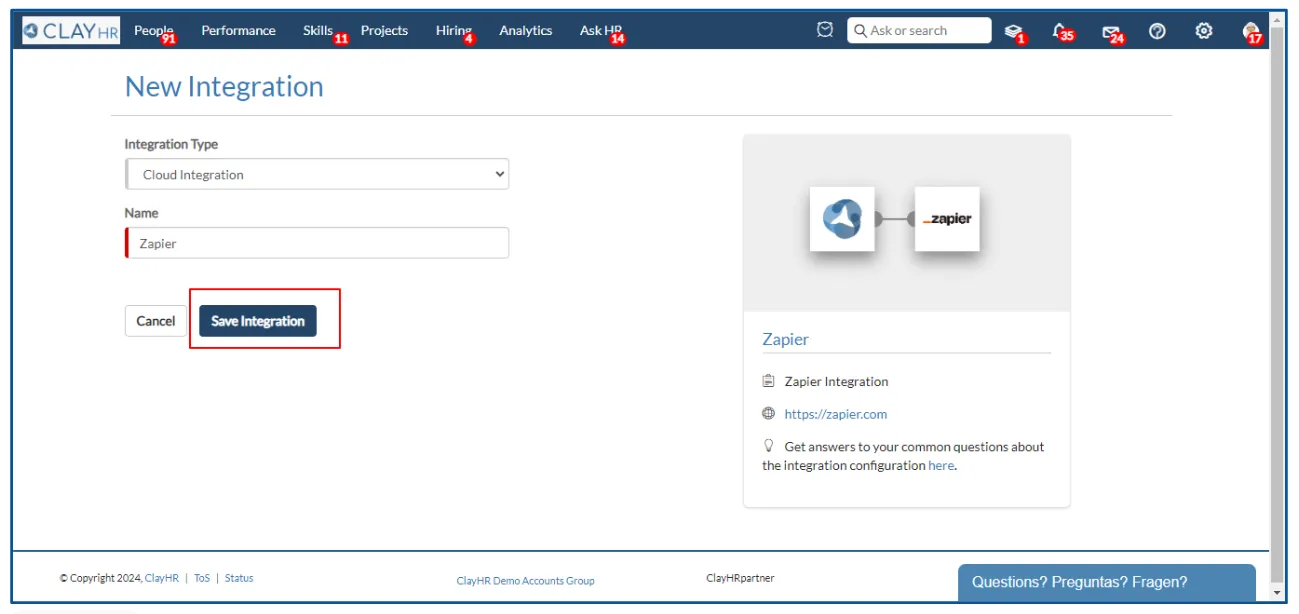Open the https://zapier.com link
This screenshot has width=1299, height=614.
835,414
